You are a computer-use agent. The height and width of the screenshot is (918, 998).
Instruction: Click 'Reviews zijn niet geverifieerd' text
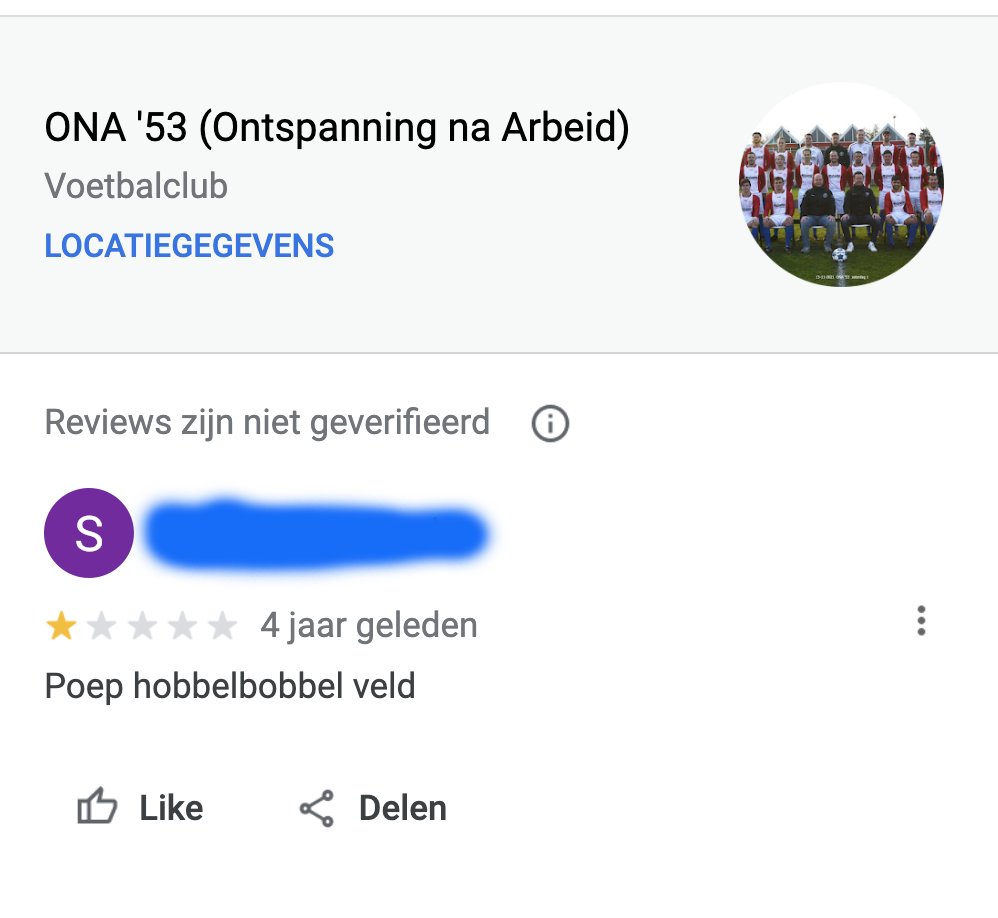tap(267, 423)
